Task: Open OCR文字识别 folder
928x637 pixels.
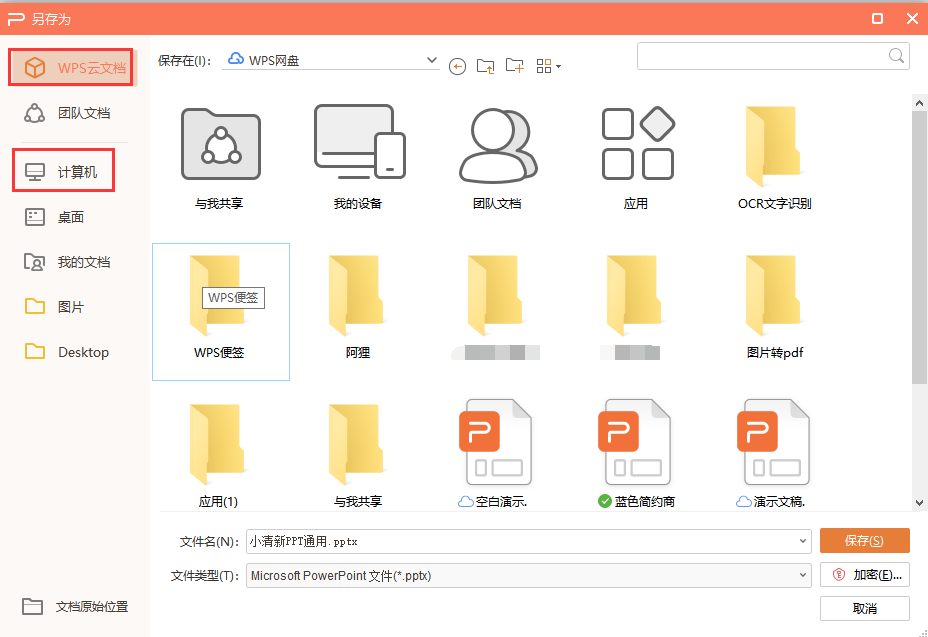Action: (774, 158)
